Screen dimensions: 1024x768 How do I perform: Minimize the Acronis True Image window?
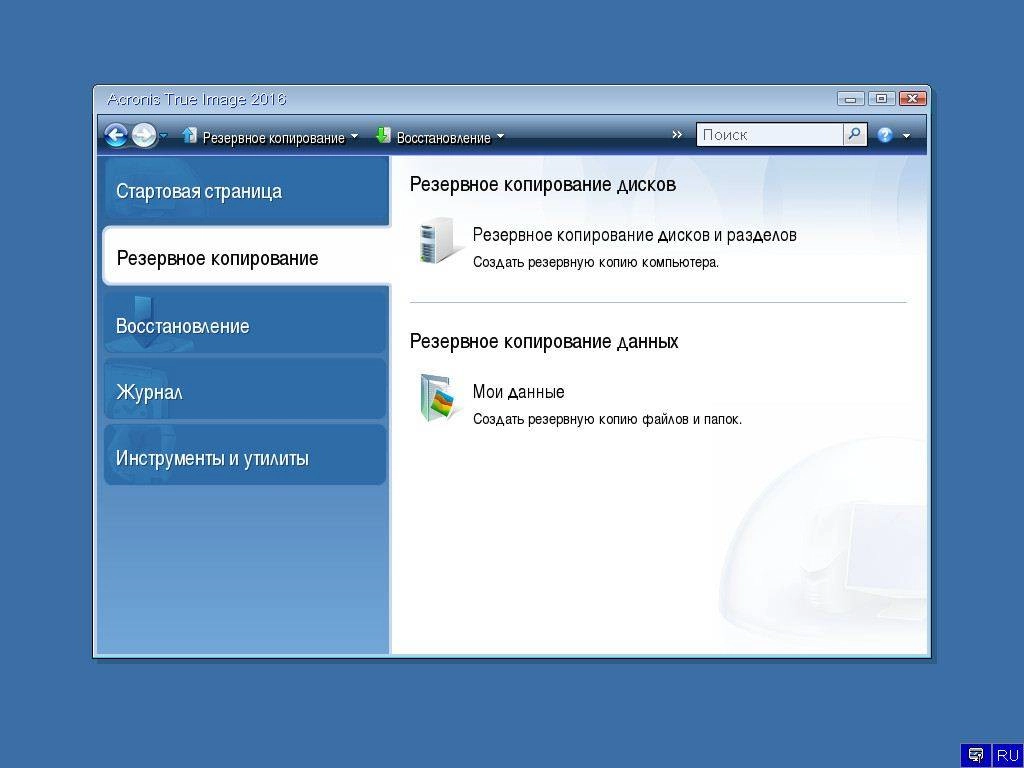click(850, 99)
